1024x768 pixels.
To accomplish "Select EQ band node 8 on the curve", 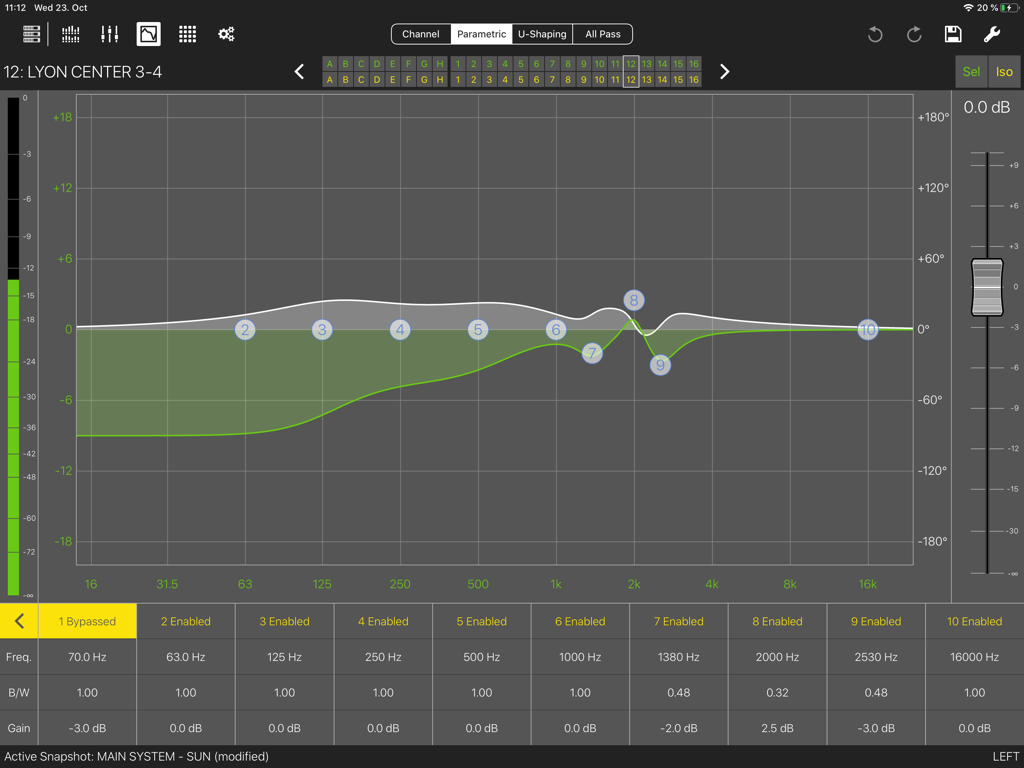I will (x=634, y=299).
